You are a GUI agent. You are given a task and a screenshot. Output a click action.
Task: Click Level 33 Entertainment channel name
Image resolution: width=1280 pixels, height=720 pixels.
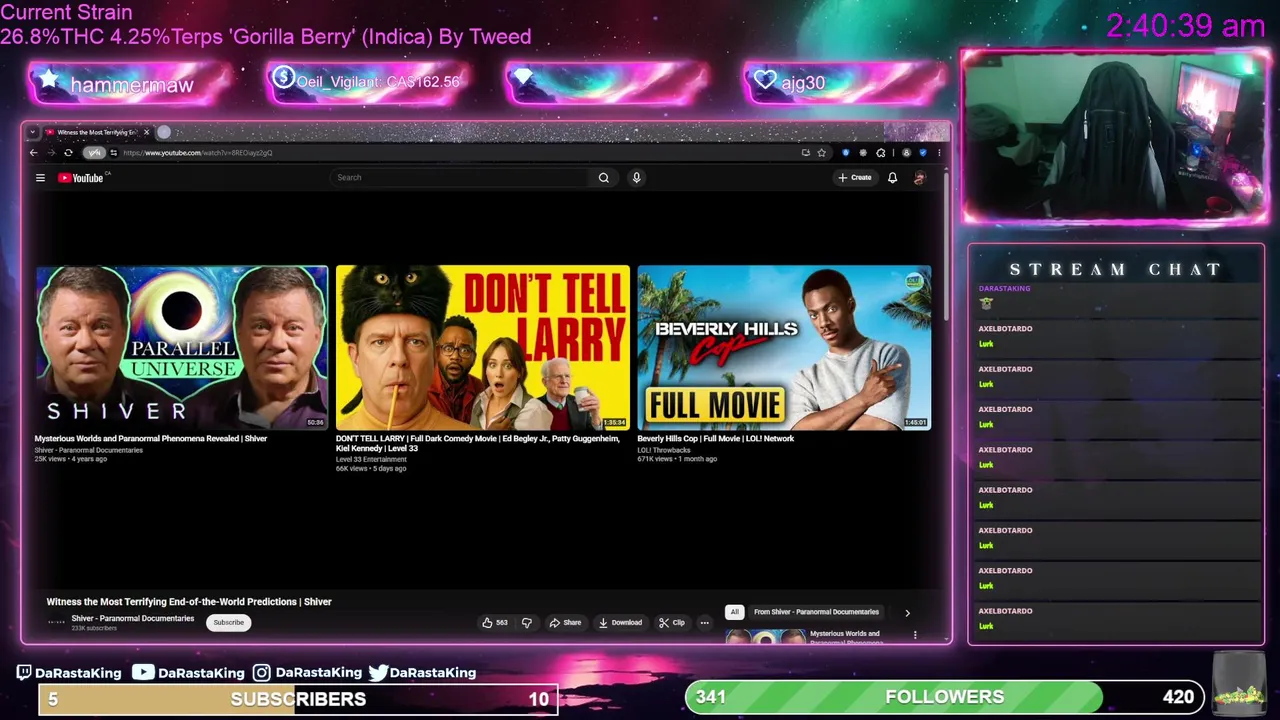371,459
